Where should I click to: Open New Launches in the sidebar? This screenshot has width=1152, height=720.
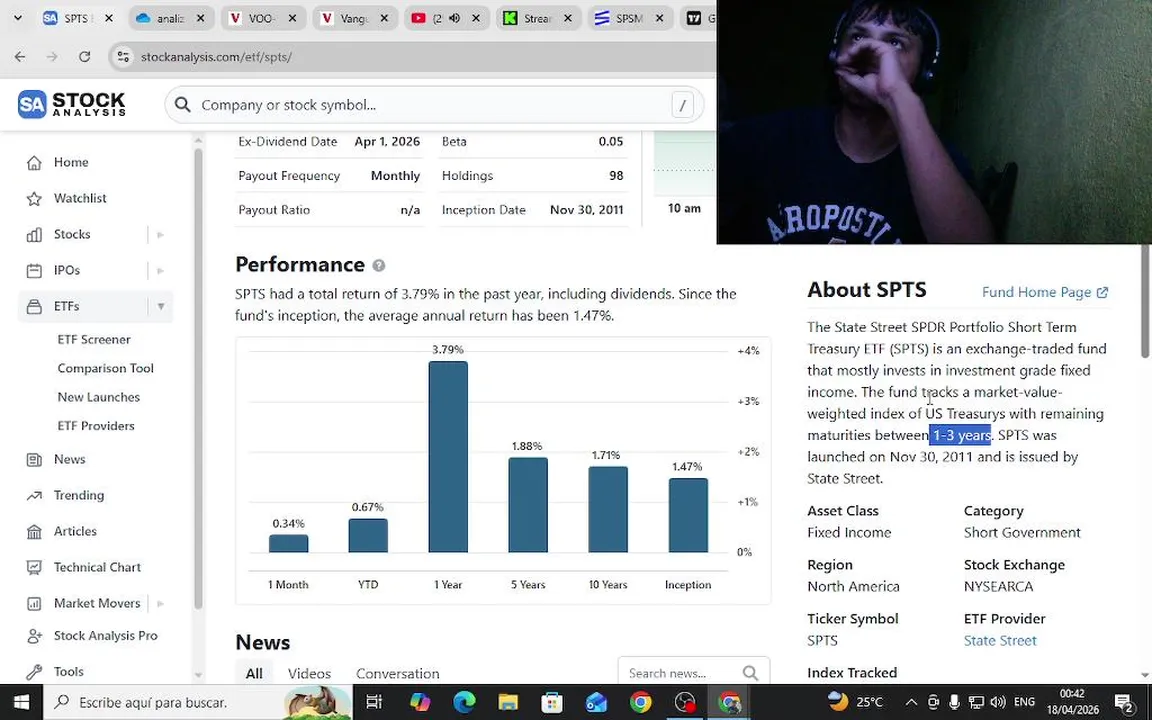[98, 397]
